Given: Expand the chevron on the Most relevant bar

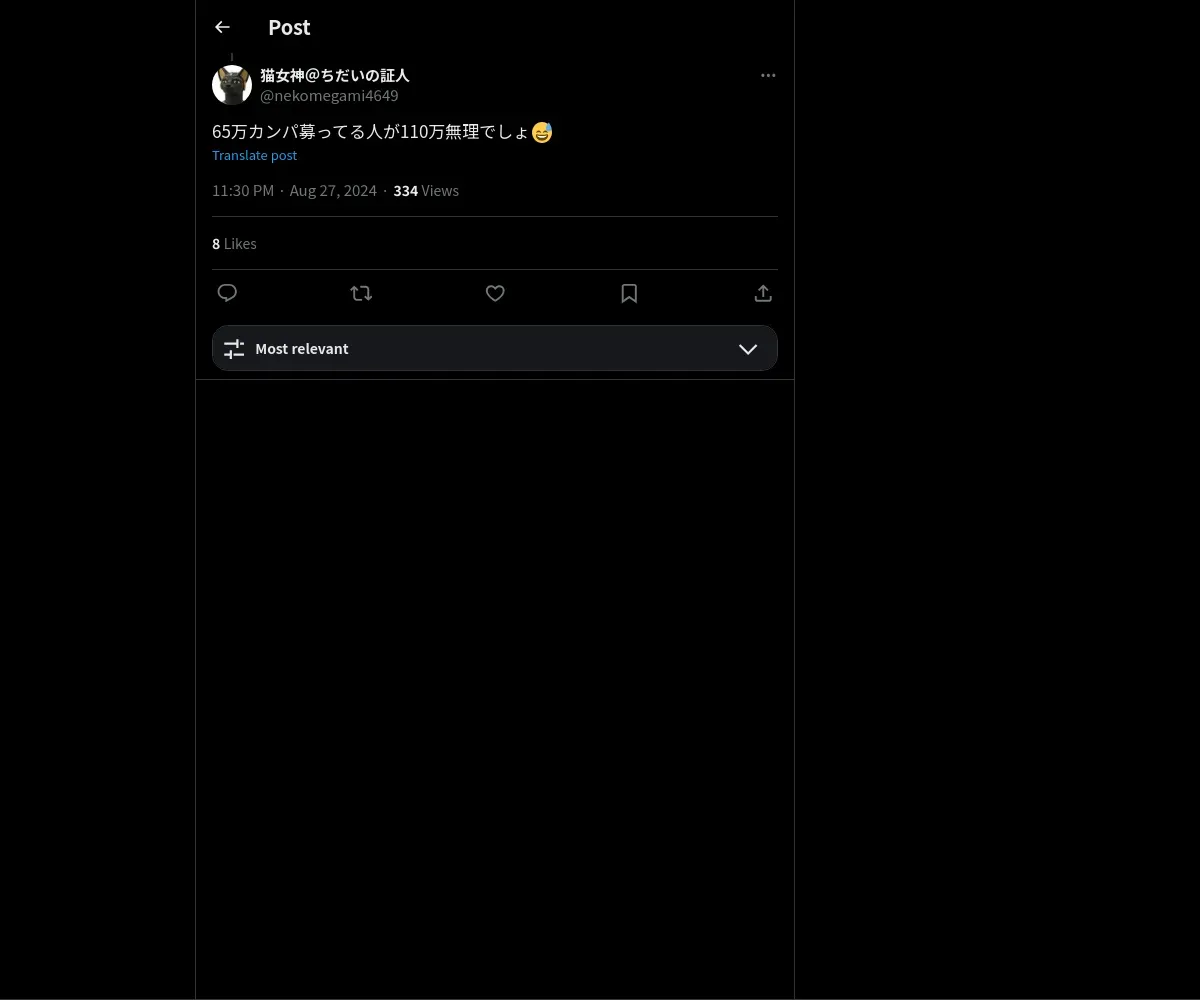Looking at the screenshot, I should [748, 348].
